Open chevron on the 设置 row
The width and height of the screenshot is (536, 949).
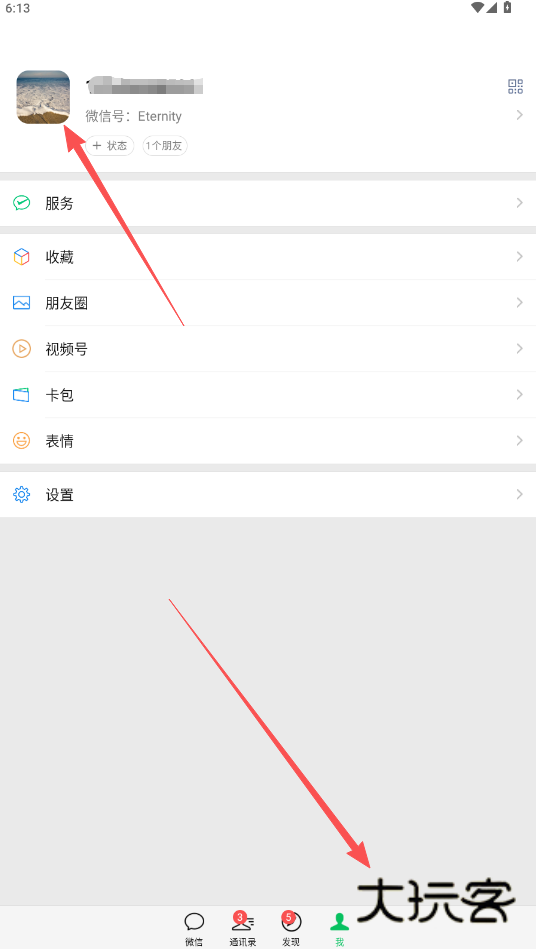[519, 494]
